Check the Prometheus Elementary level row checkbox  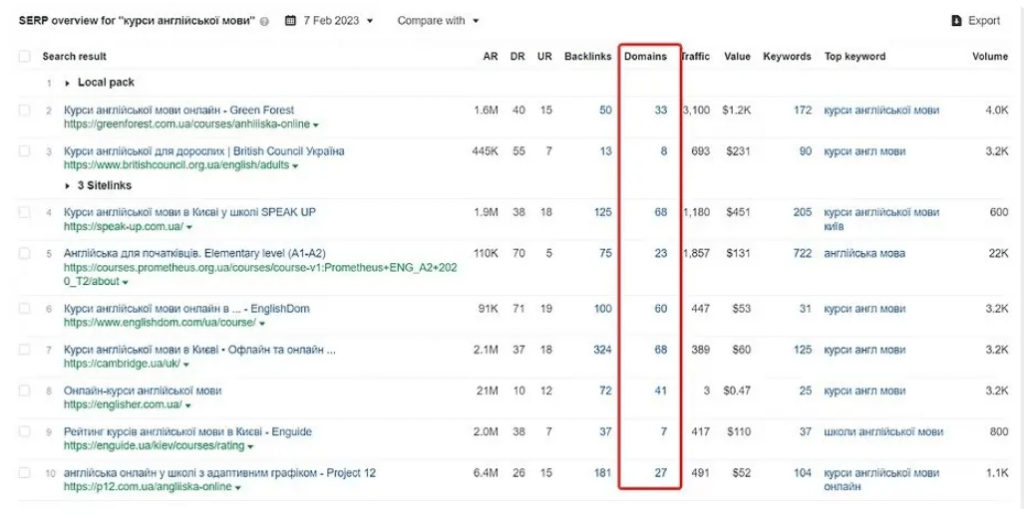coord(25,253)
